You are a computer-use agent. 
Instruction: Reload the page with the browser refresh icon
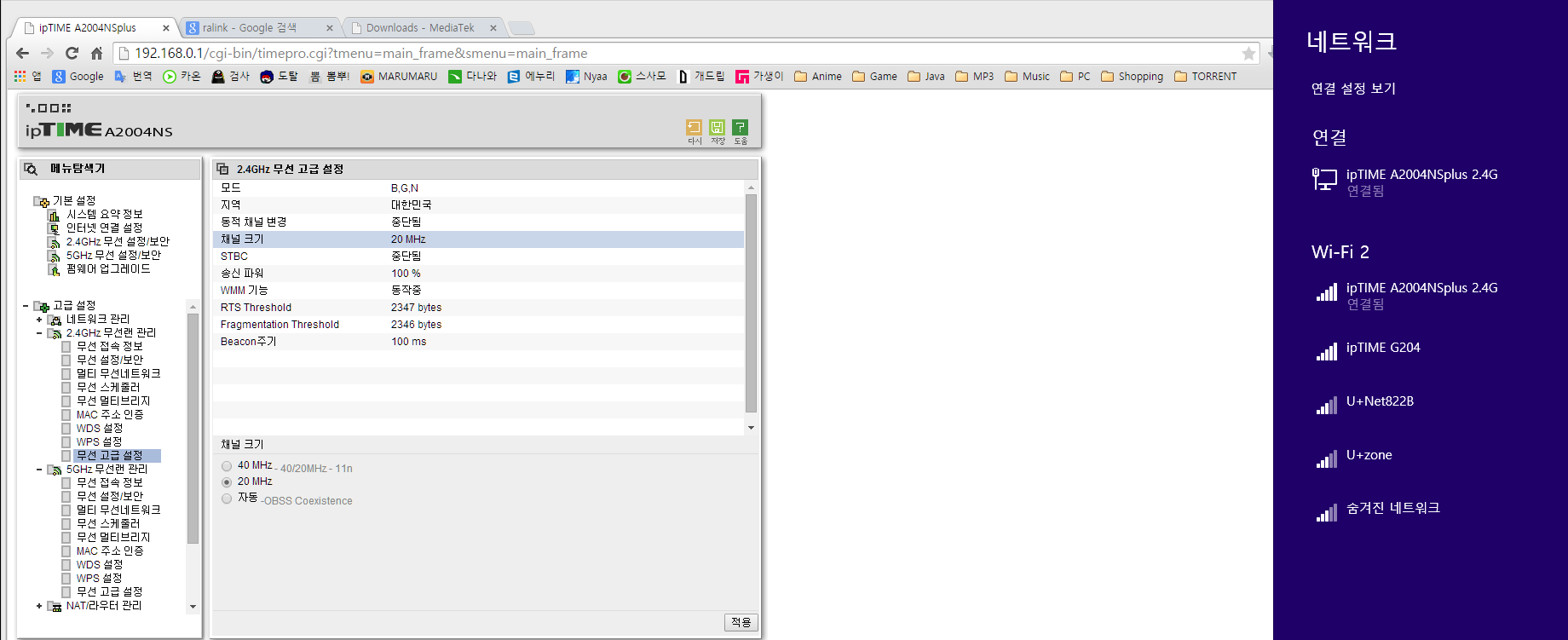(72, 53)
